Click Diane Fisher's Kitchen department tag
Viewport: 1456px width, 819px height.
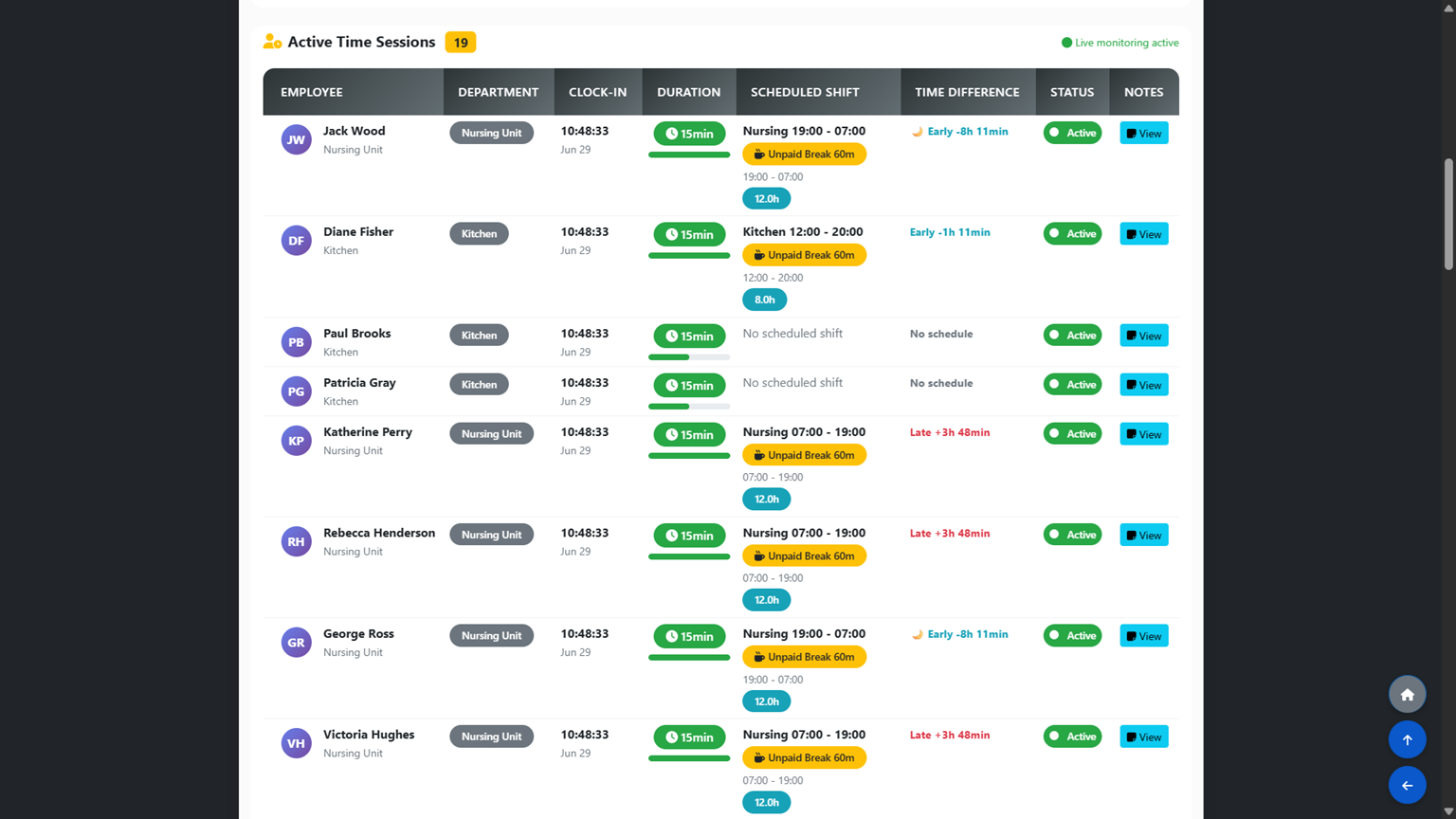click(x=479, y=233)
